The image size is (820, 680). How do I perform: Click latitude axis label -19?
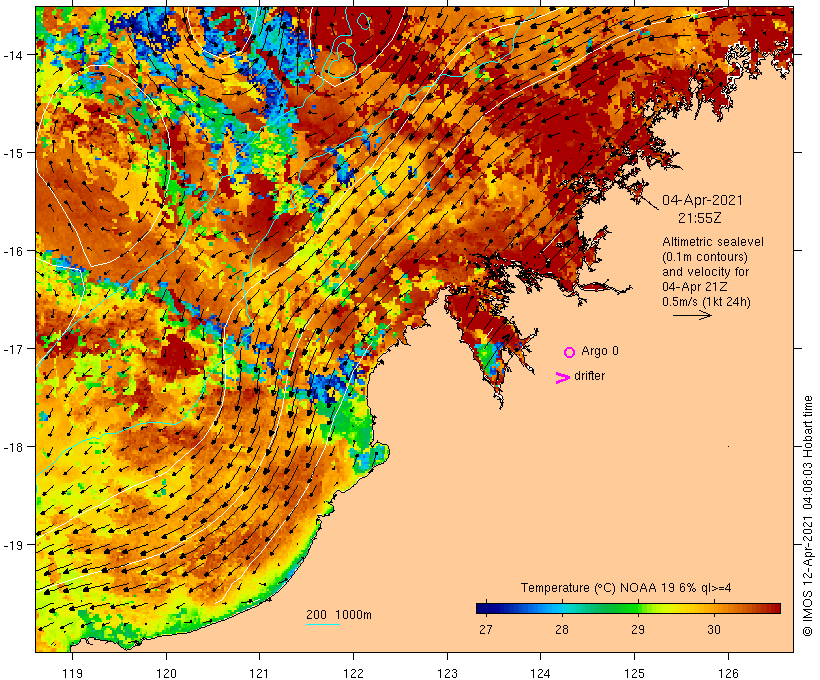tap(13, 545)
